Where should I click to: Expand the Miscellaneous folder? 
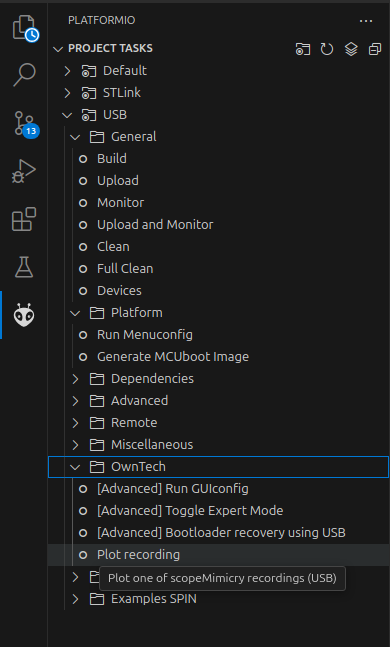tap(75, 445)
